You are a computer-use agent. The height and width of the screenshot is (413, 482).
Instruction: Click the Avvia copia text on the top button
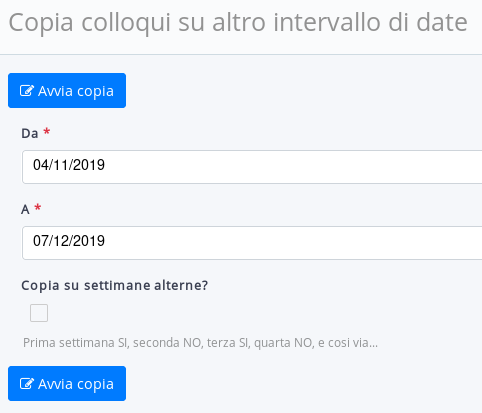pos(76,91)
